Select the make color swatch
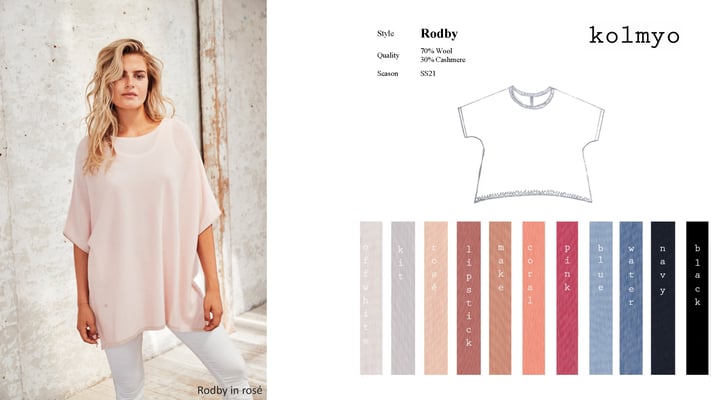 tap(500, 298)
